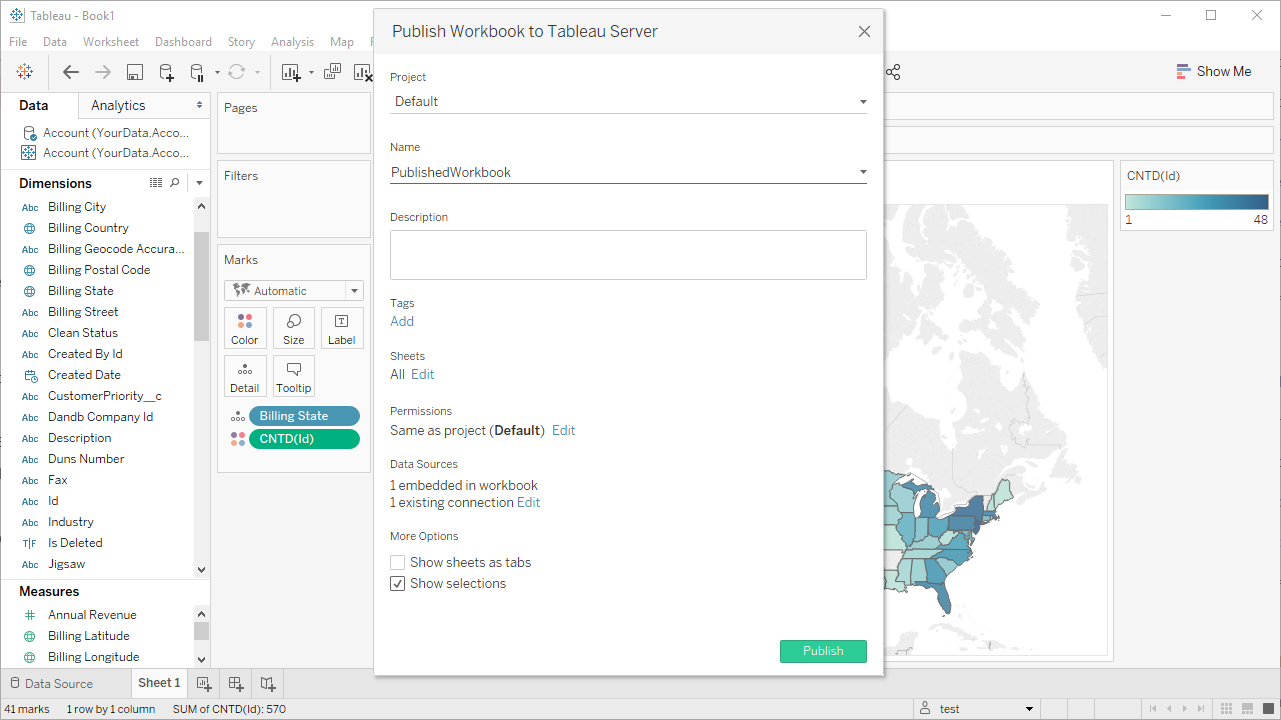
Task: Click Add link under Tags
Action: pos(402,321)
